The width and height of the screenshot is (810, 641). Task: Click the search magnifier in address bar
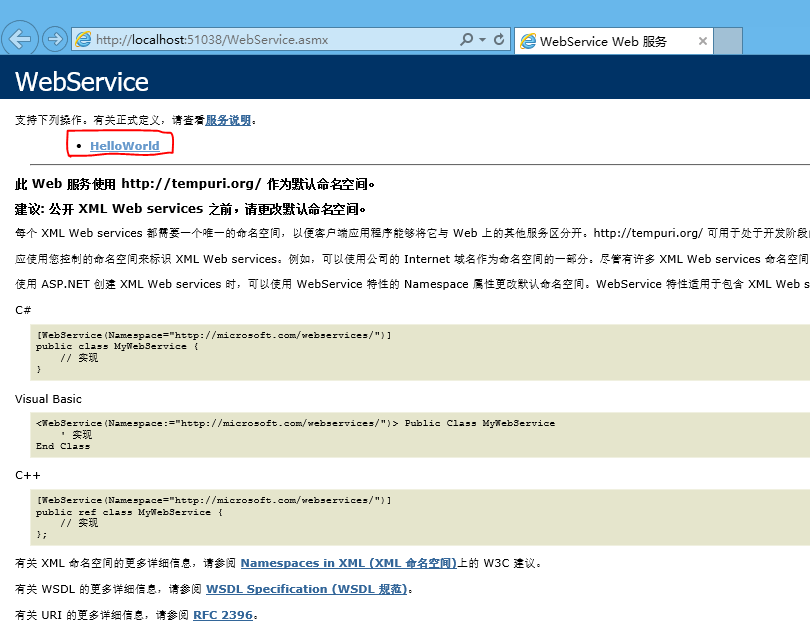point(466,39)
